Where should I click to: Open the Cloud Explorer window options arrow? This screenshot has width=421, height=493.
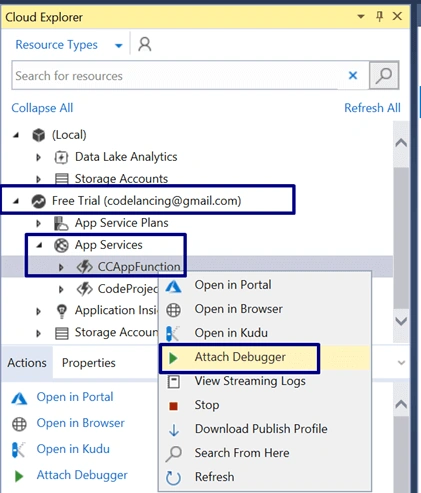tap(361, 16)
